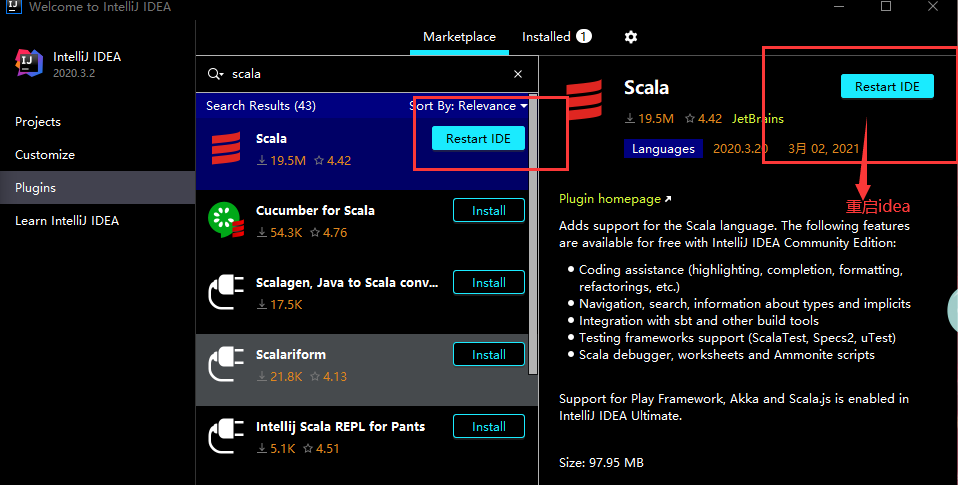Open the Plugin homepage link
Viewport: 958px width, 485px height.
click(x=615, y=199)
